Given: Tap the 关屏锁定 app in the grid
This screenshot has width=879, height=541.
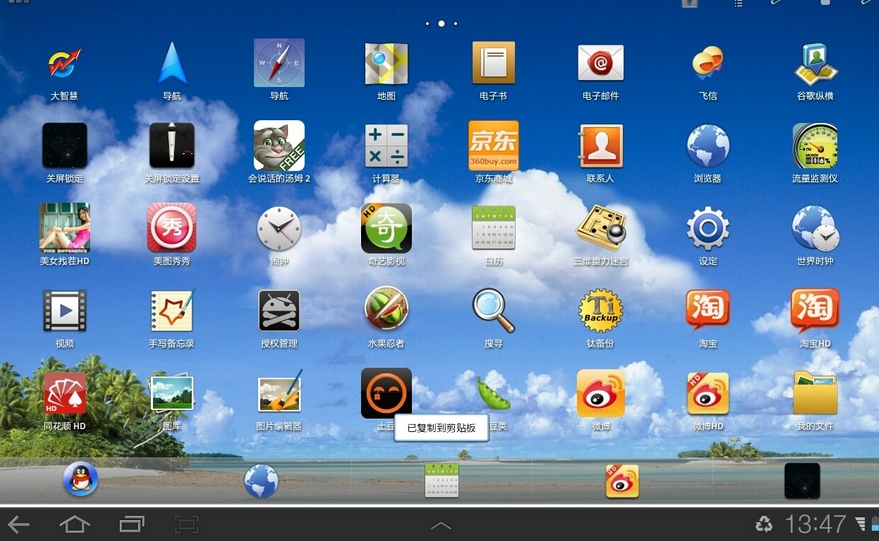Looking at the screenshot, I should click(64, 146).
